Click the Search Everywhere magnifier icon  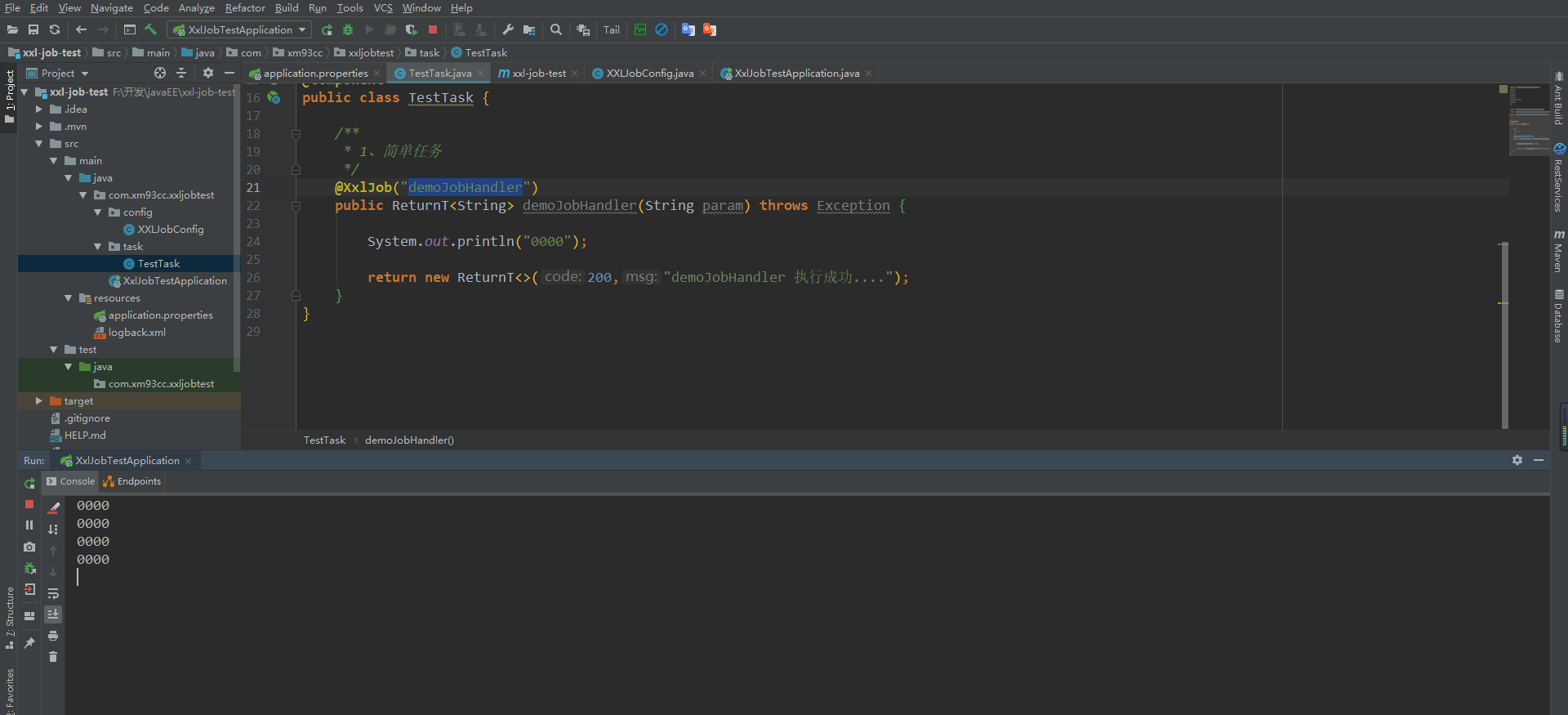pos(556,29)
